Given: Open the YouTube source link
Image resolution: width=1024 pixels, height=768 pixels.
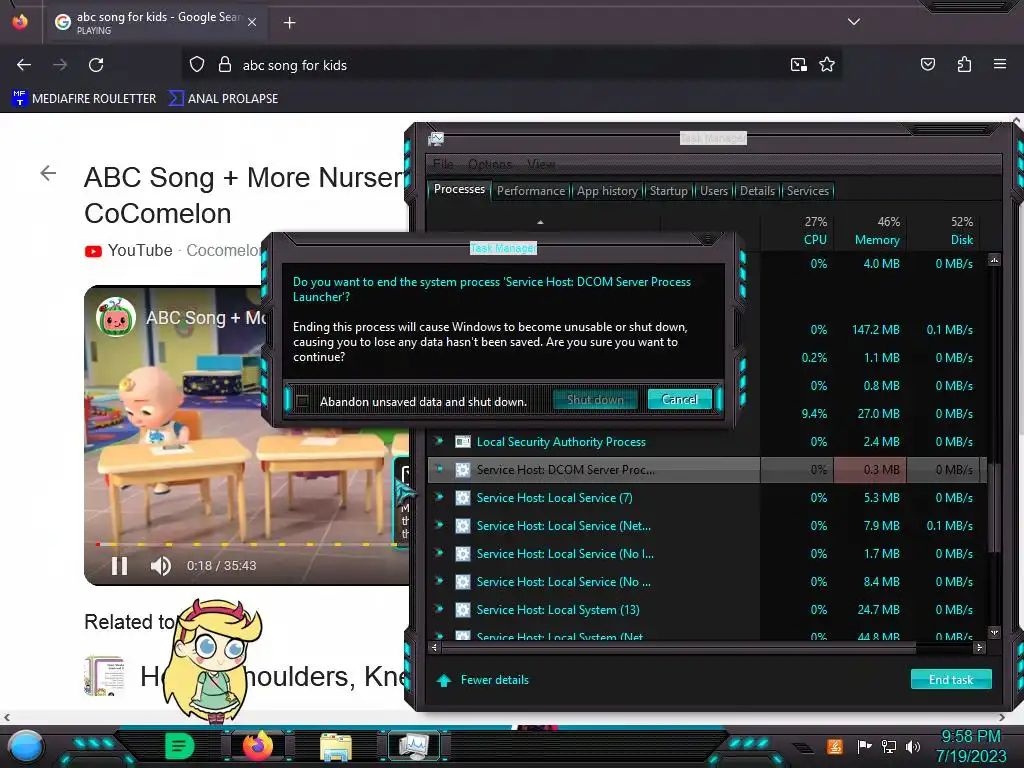Looking at the screenshot, I should (x=129, y=251).
